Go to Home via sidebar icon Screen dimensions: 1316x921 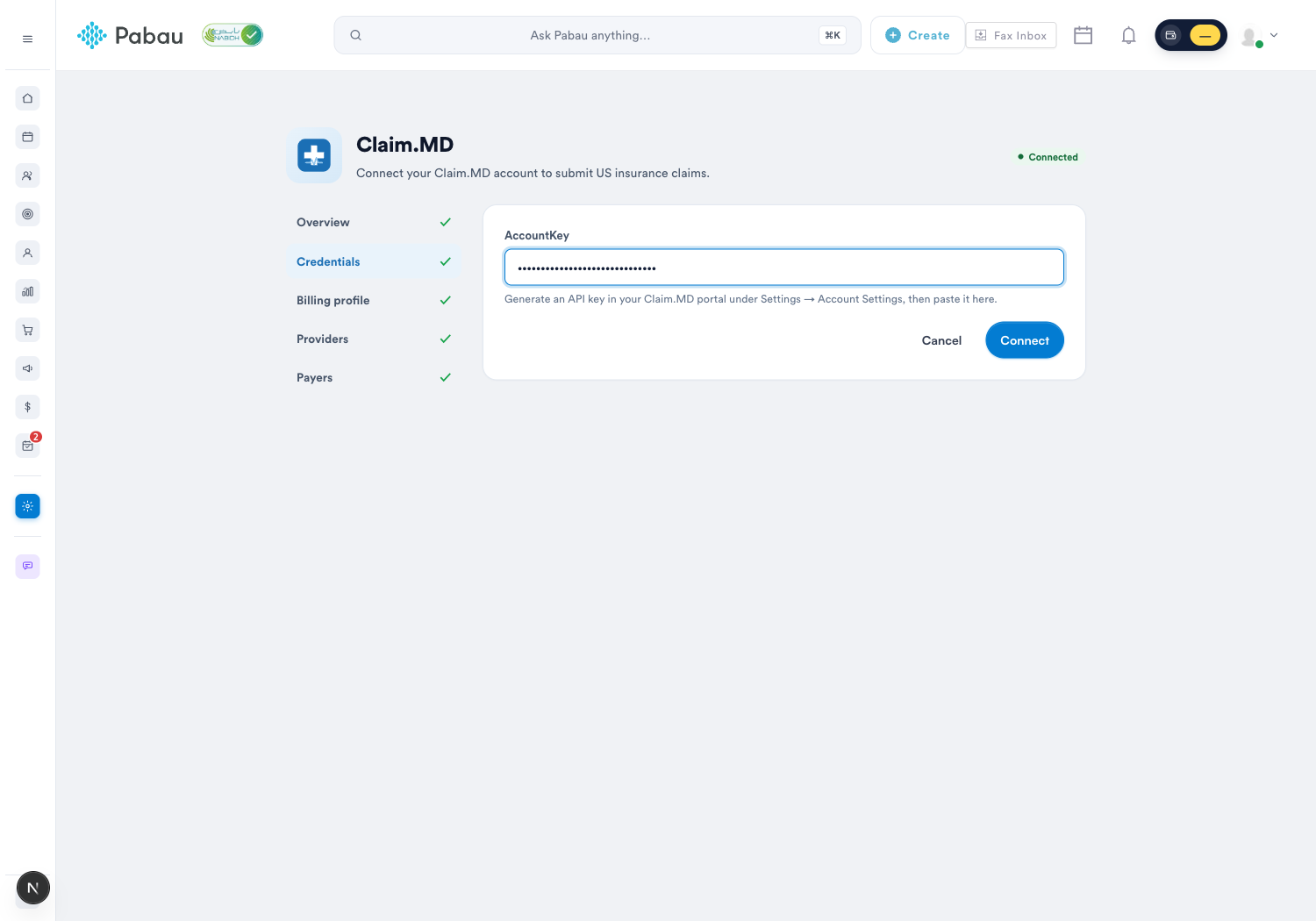click(28, 98)
